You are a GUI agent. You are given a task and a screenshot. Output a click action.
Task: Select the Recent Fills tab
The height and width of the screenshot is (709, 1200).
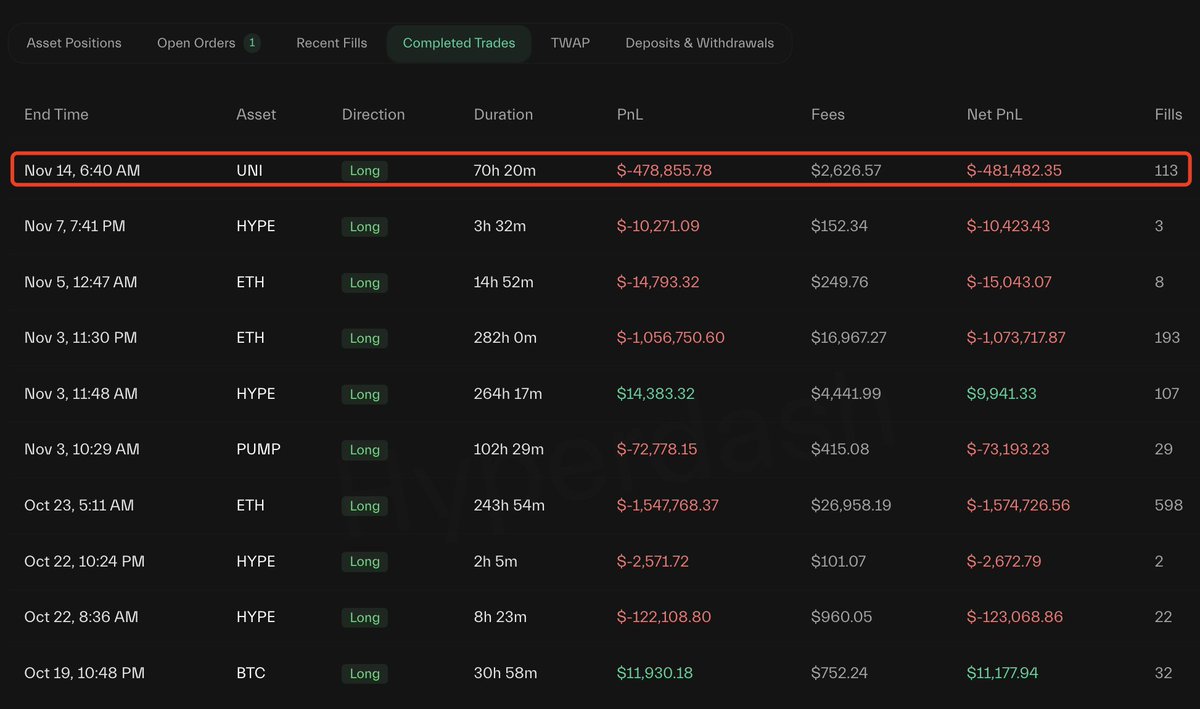coord(331,43)
